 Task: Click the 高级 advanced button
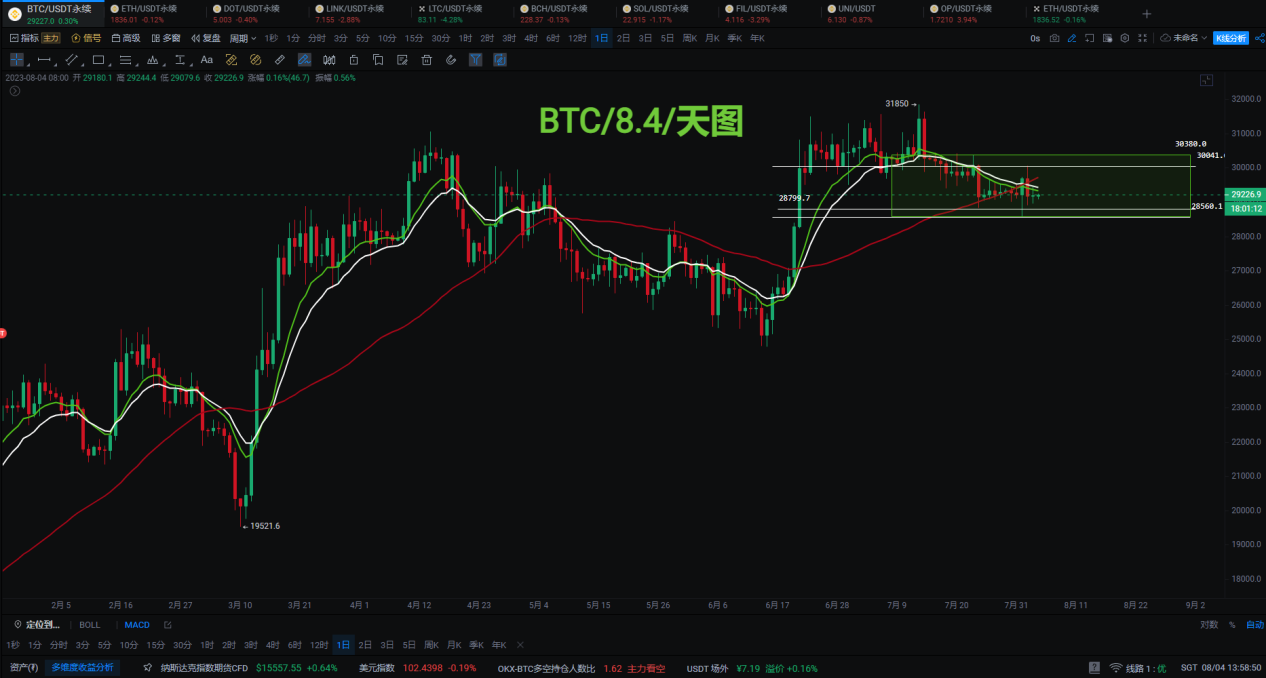pyautogui.click(x=126, y=38)
